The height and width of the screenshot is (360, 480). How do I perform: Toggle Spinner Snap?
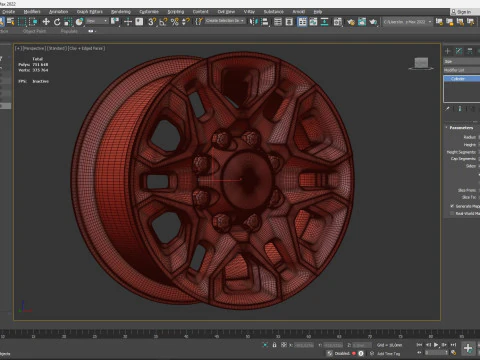pyautogui.click(x=186, y=22)
